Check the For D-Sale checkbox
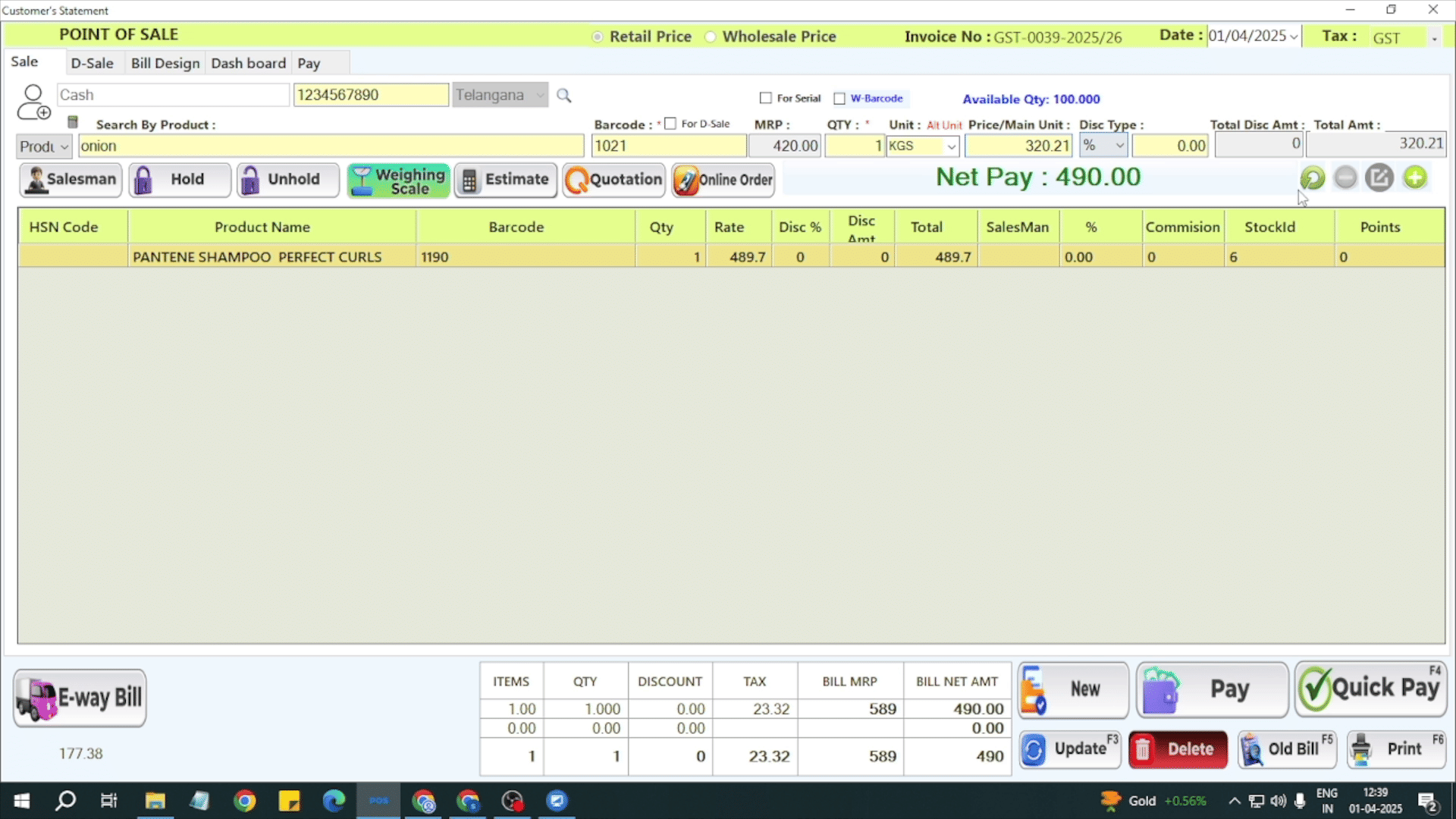The height and width of the screenshot is (819, 1456). pyautogui.click(x=670, y=124)
